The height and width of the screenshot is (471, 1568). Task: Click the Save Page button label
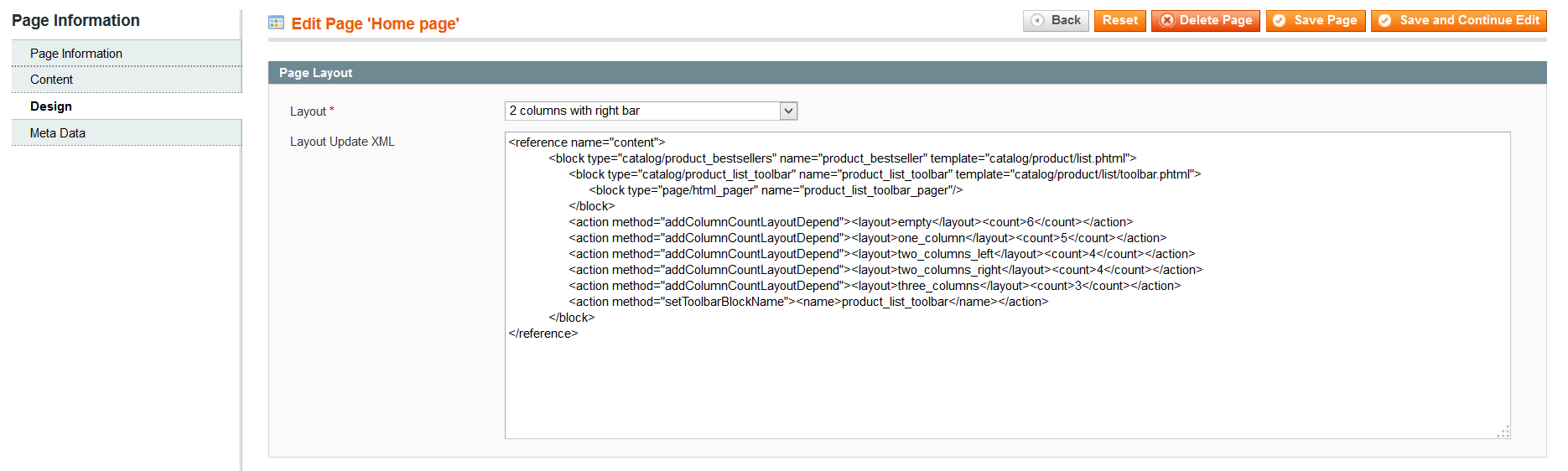(x=1325, y=20)
